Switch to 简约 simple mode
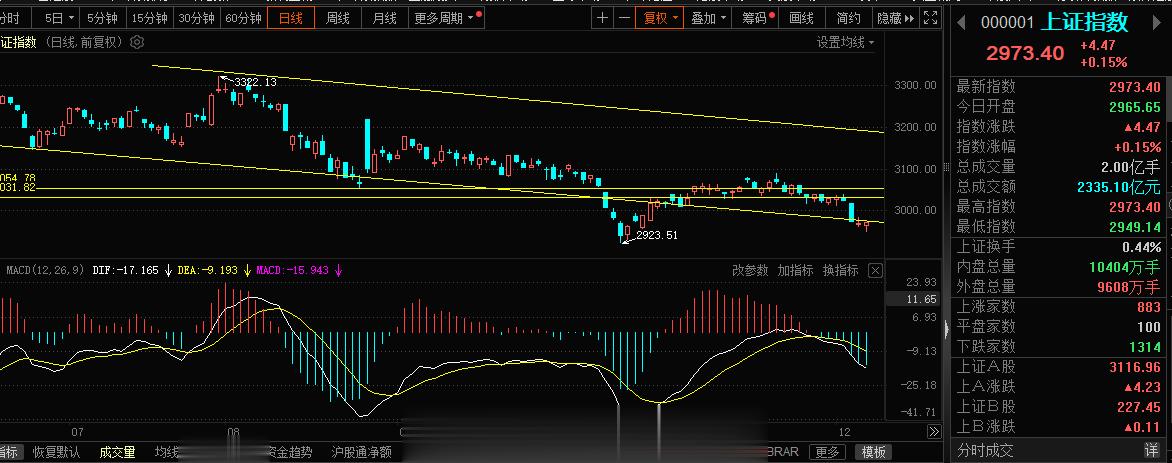Screen dimensions: 1172x463 point(848,18)
